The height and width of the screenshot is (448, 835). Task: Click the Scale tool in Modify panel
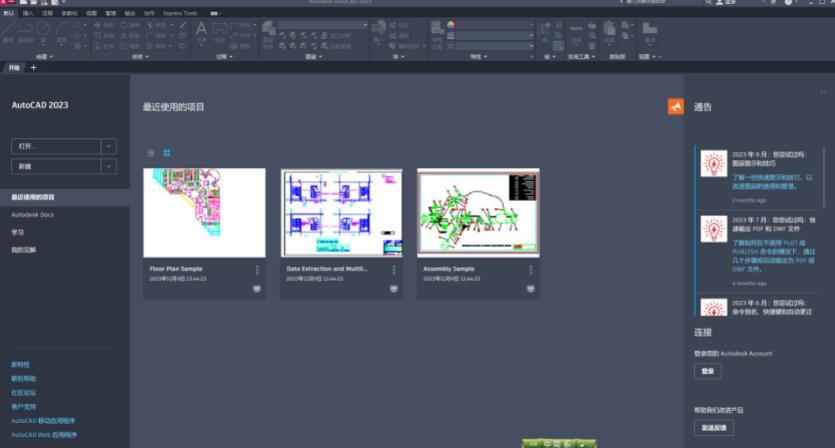coord(129,46)
